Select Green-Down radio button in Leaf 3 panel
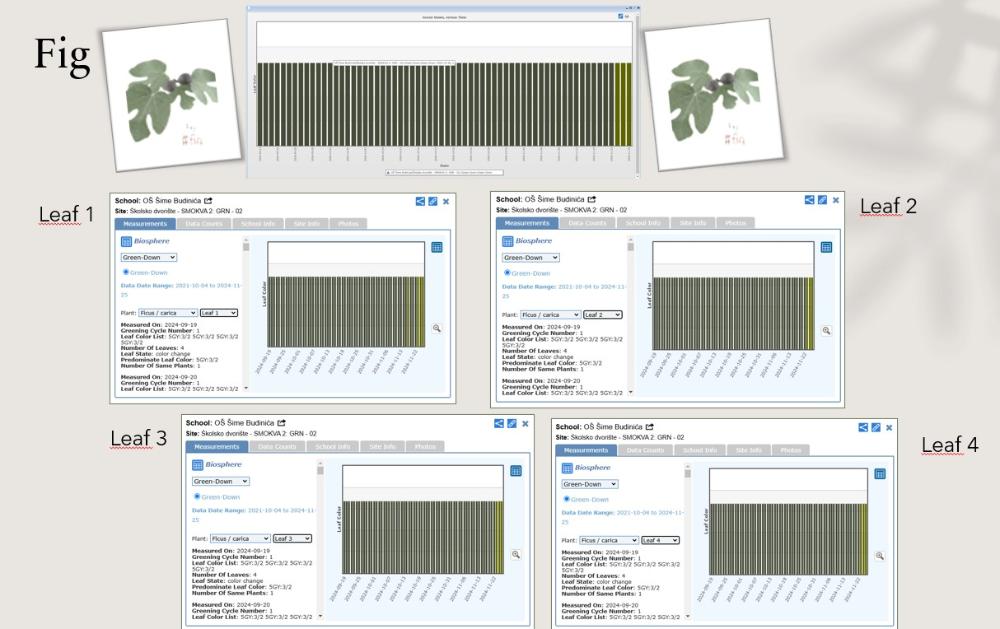 coord(197,496)
